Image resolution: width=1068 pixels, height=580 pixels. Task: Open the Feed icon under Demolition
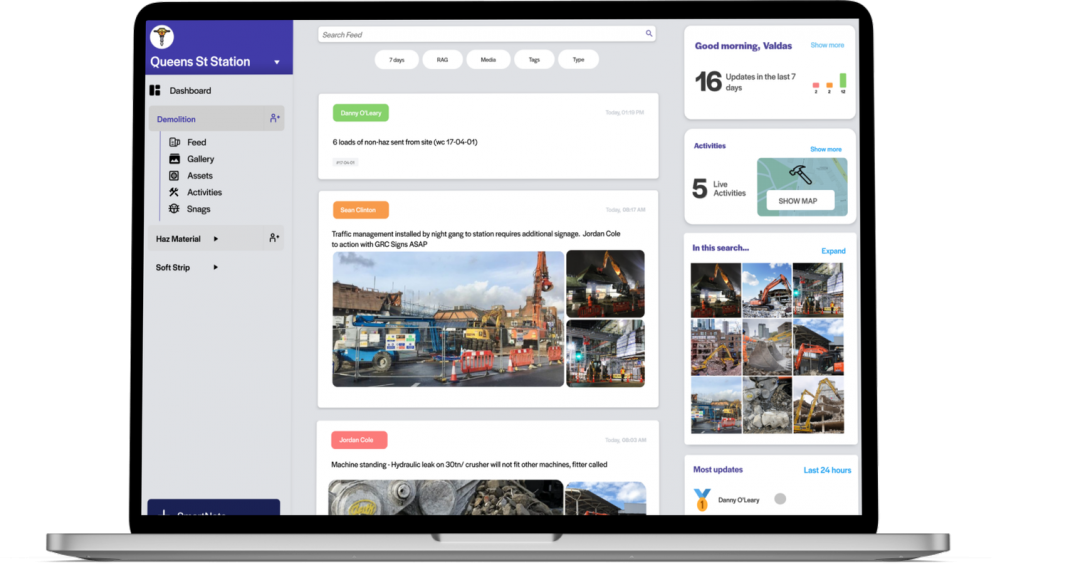[x=174, y=142]
